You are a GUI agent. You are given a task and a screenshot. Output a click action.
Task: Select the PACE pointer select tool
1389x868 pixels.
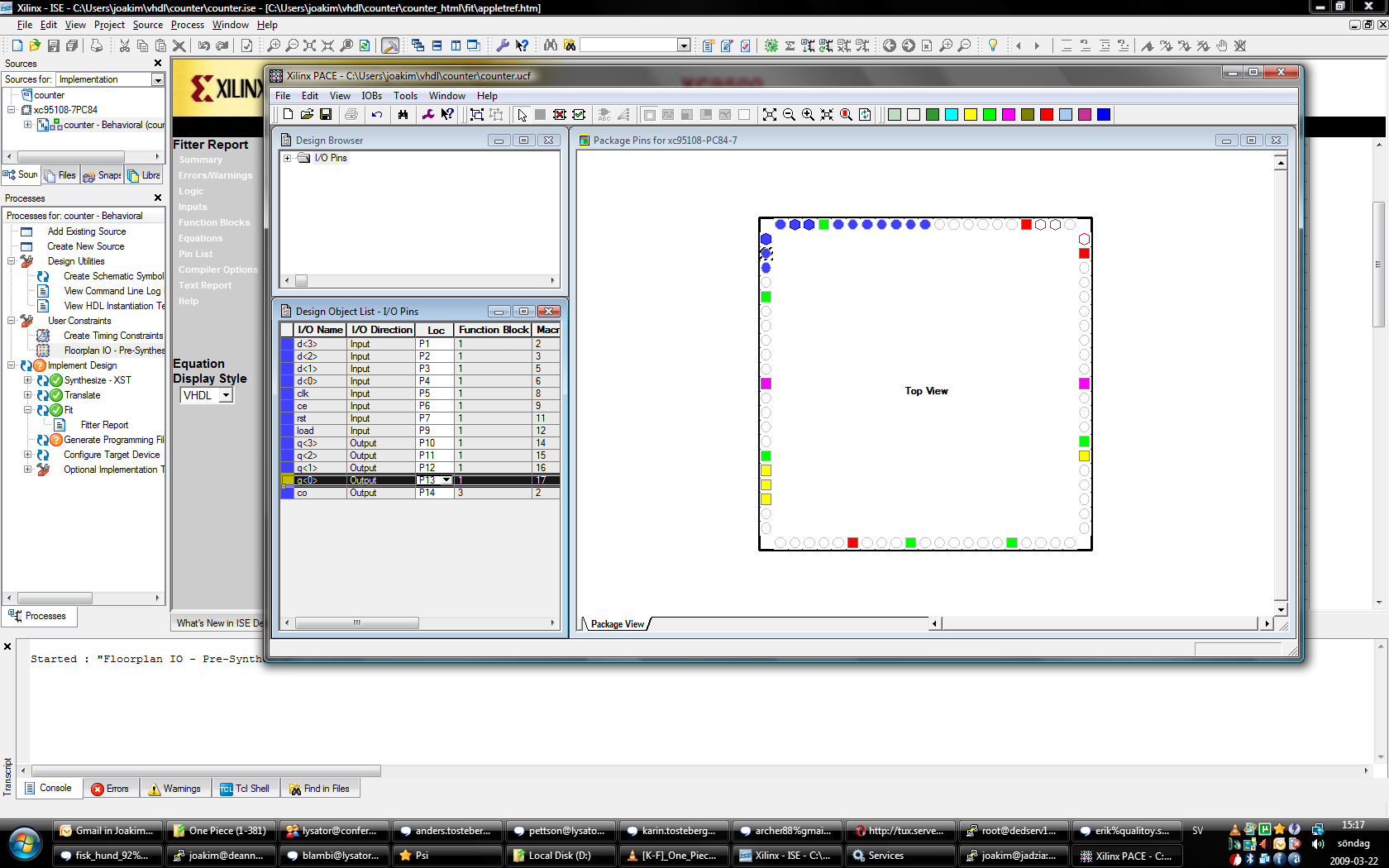tap(522, 115)
